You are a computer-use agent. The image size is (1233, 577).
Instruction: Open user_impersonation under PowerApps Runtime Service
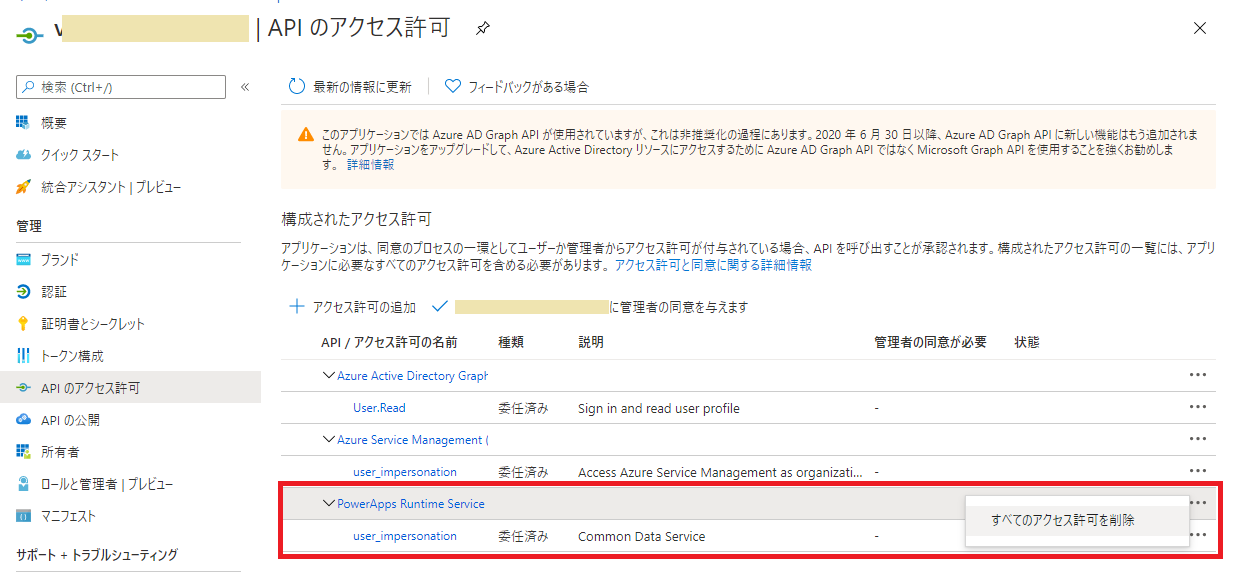point(405,536)
